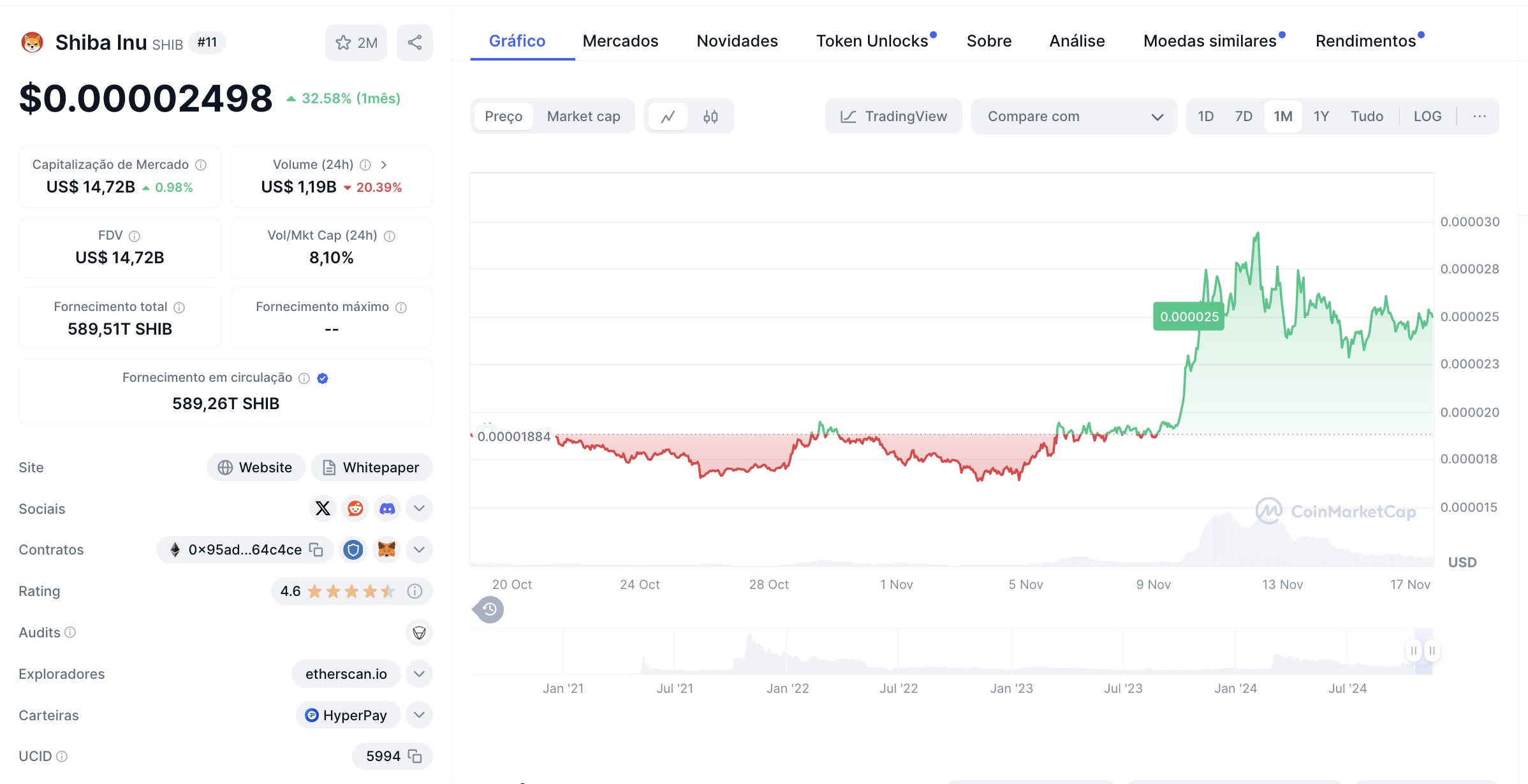This screenshot has height=784, width=1528.
Task: Open the Compare com dropdown
Action: 1074,117
